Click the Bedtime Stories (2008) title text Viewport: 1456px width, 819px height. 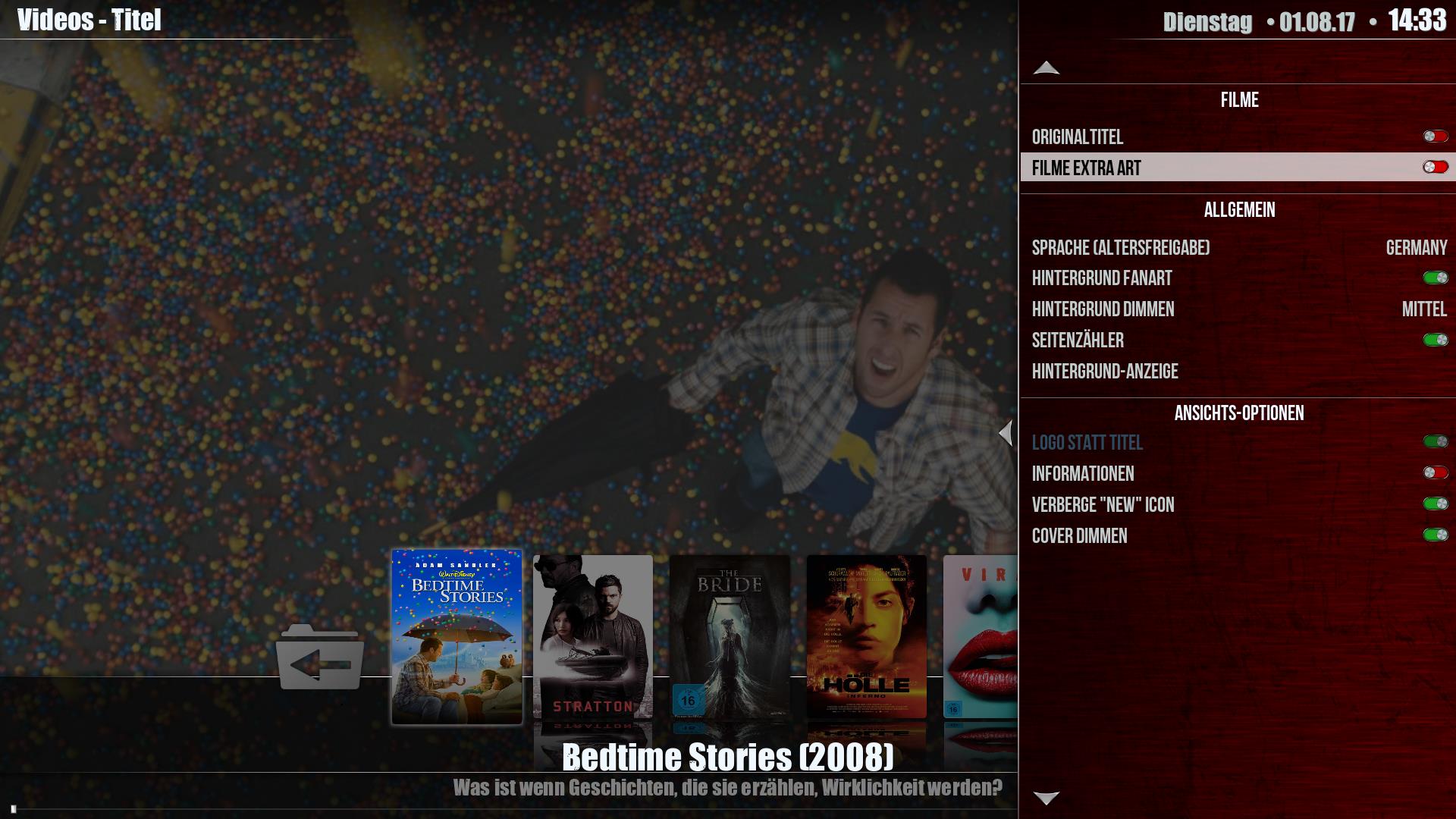pyautogui.click(x=728, y=757)
